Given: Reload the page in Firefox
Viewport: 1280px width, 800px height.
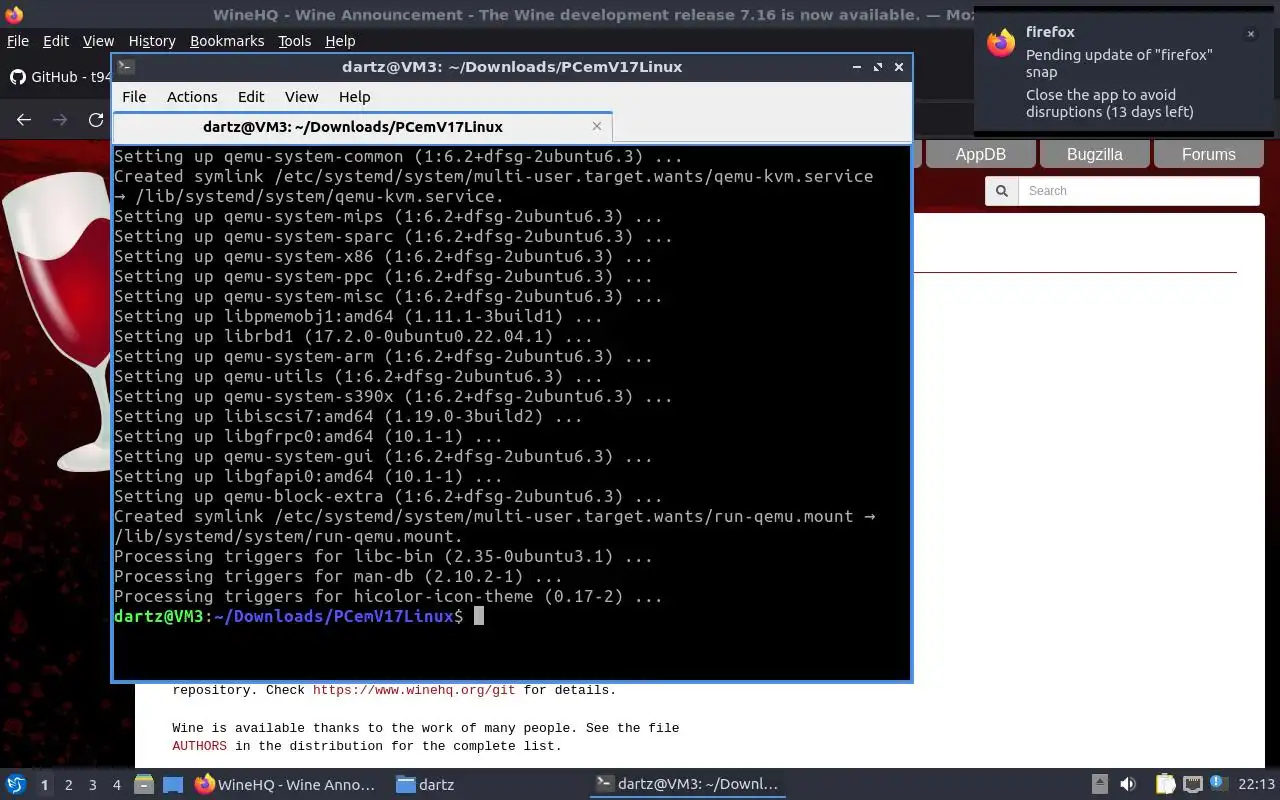Looking at the screenshot, I should pyautogui.click(x=96, y=120).
